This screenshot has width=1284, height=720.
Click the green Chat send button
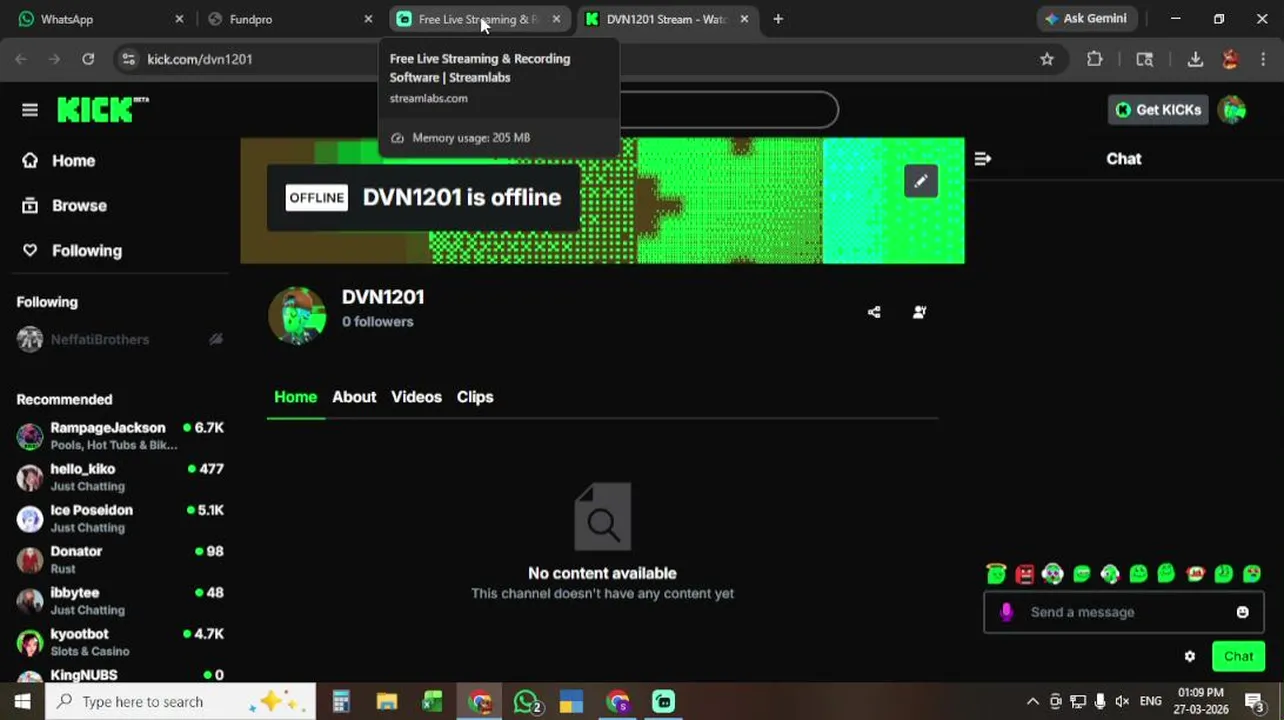pyautogui.click(x=1238, y=657)
